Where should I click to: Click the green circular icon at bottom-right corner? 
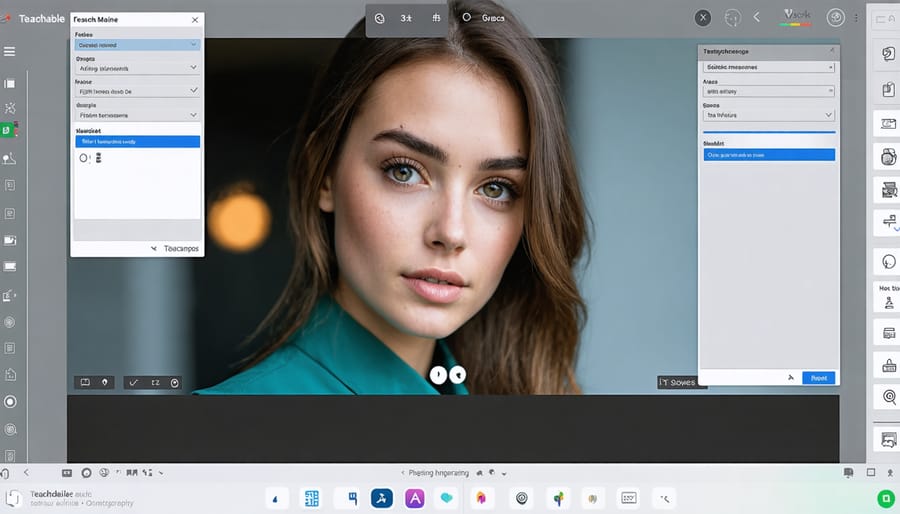click(885, 498)
